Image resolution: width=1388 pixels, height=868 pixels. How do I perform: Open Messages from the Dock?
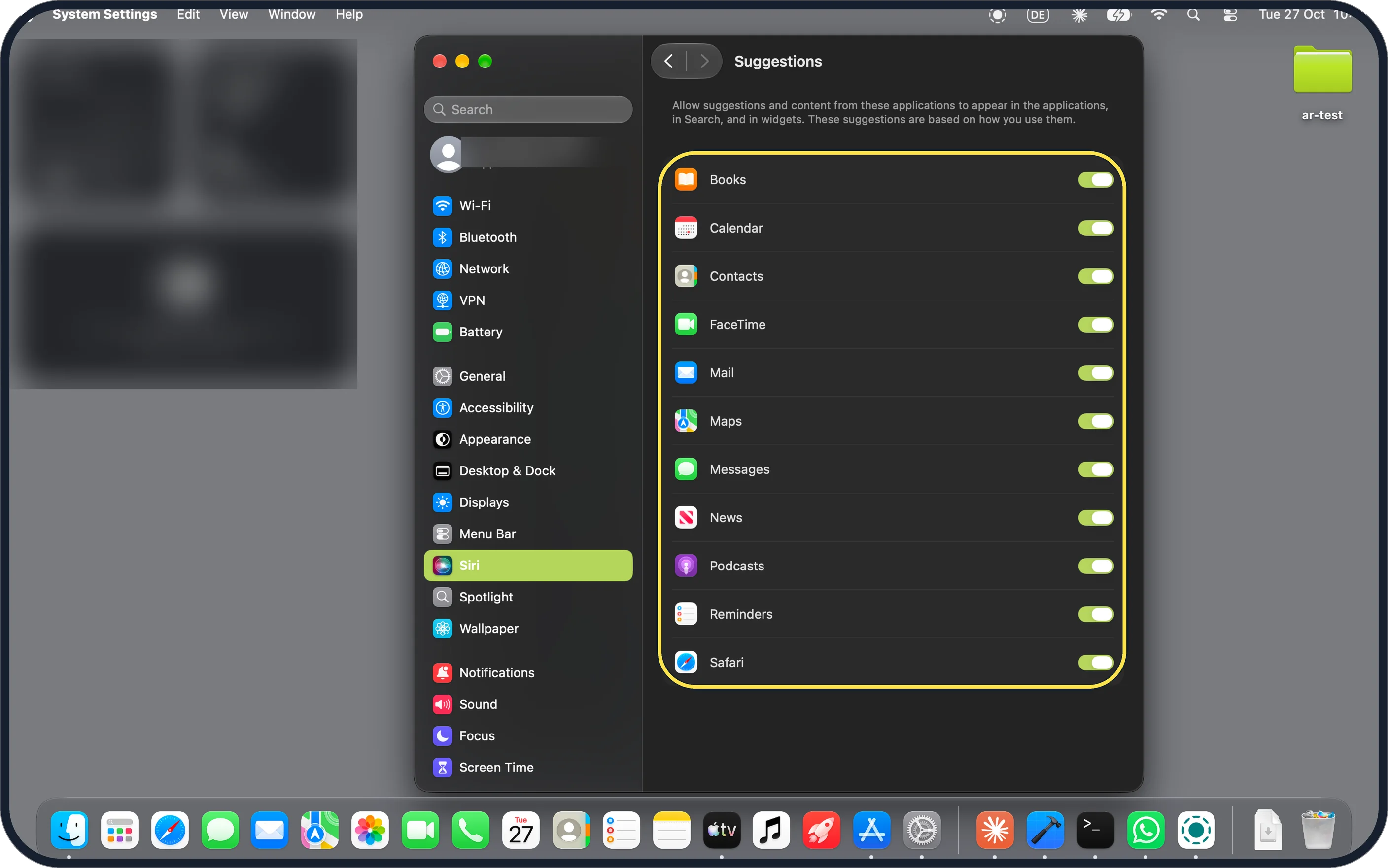220,830
